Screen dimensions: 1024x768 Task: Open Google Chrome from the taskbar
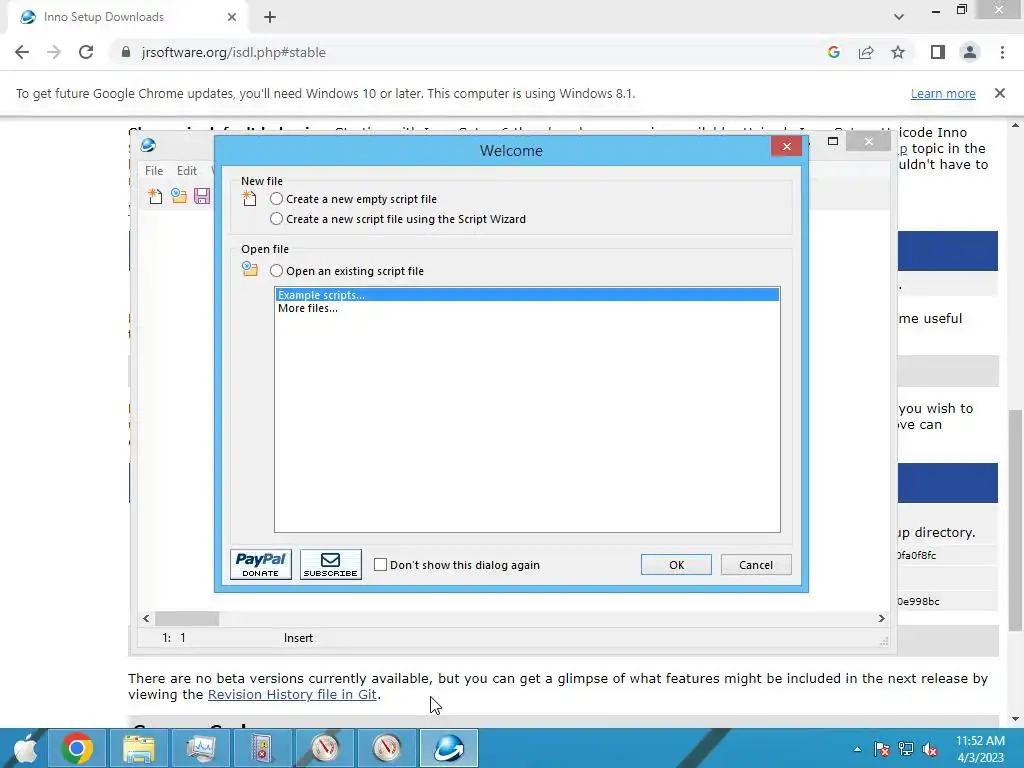pos(76,748)
